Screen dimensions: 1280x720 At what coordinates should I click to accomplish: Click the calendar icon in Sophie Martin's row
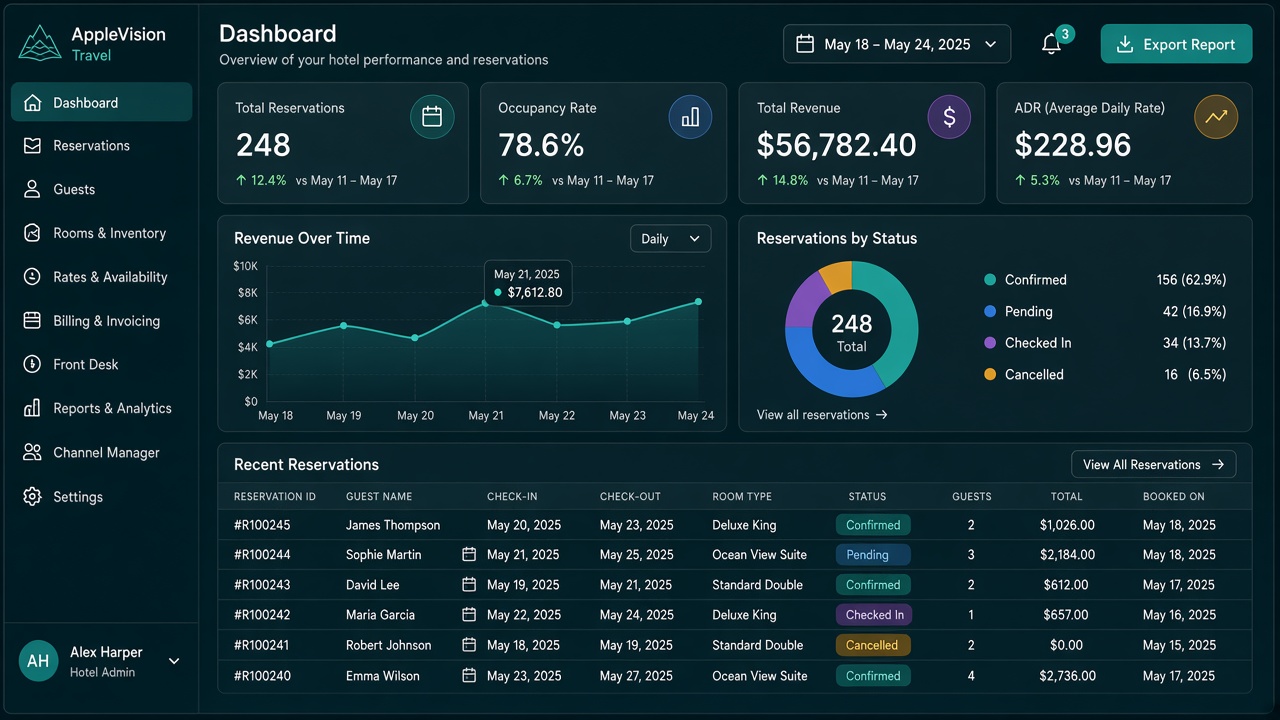(469, 554)
